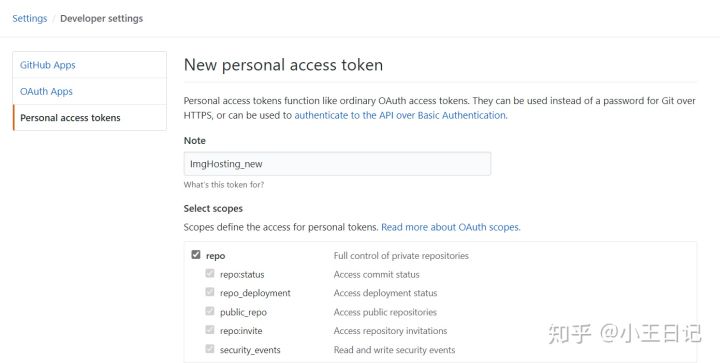Click the Note input field
The width and height of the screenshot is (720, 363).
337,164
